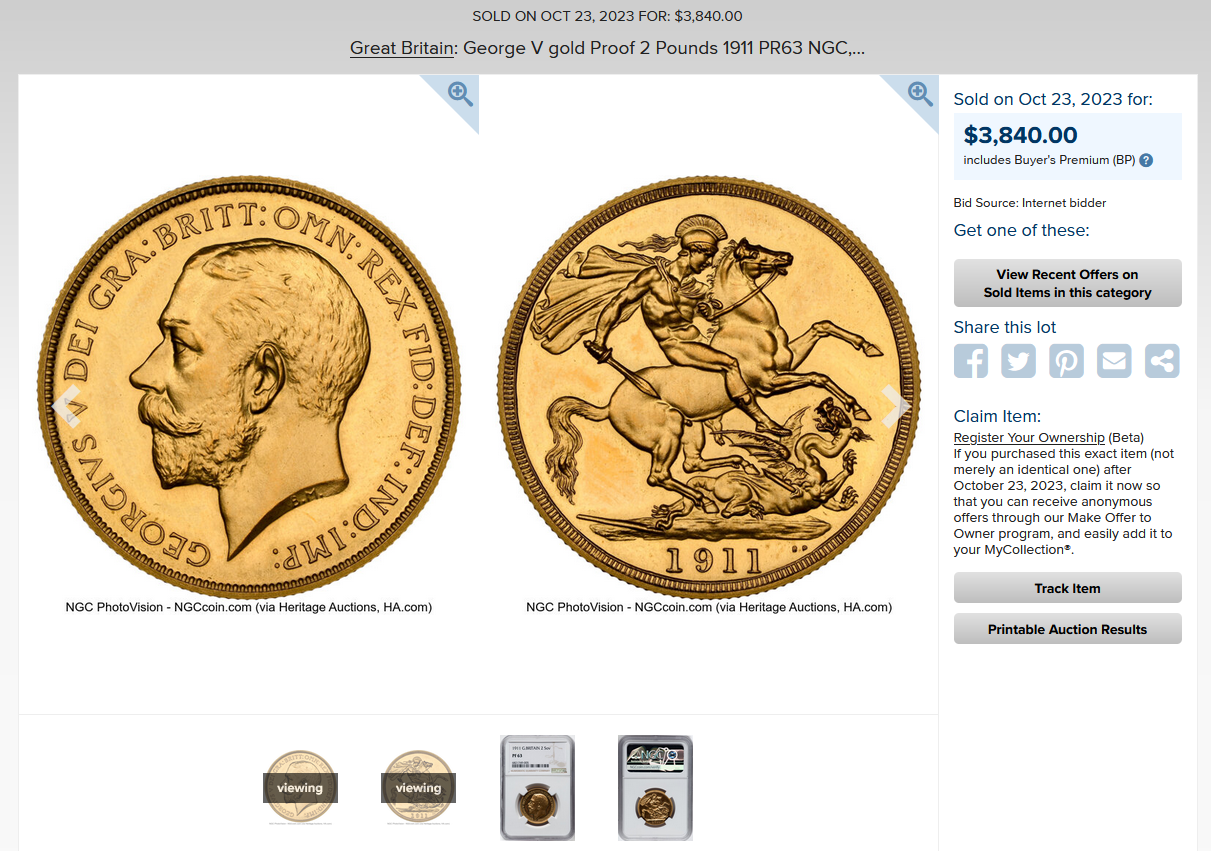Share this lot on Pinterest

pyautogui.click(x=1066, y=361)
